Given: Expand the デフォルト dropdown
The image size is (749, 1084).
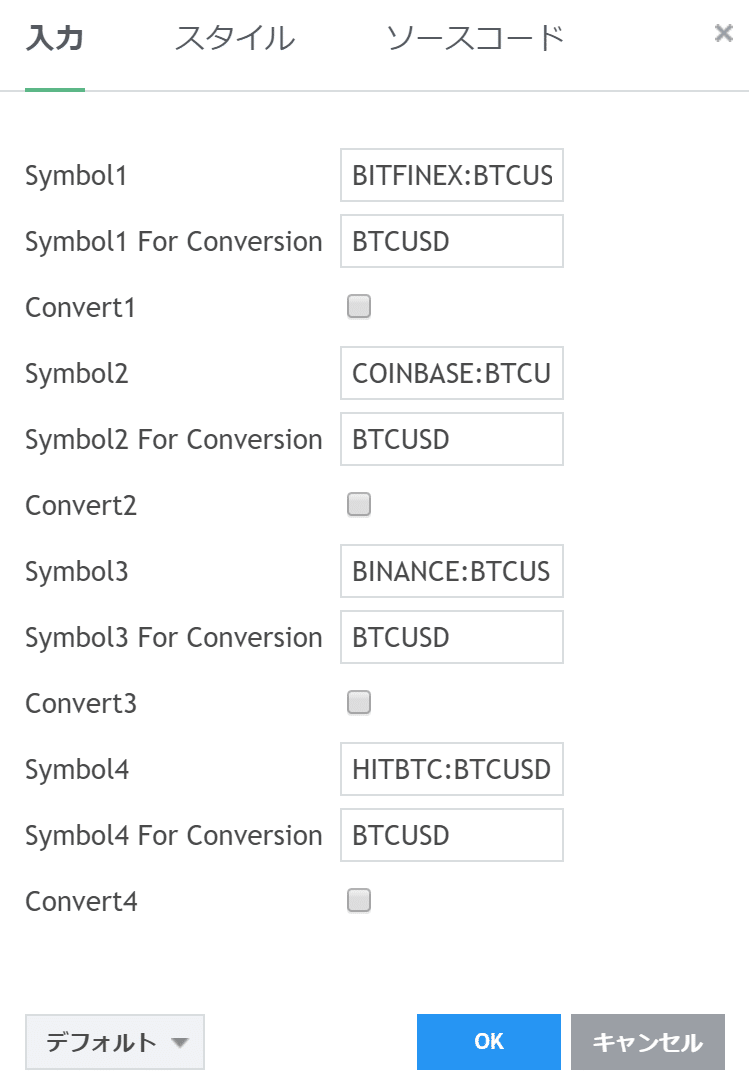Looking at the screenshot, I should [115, 1042].
